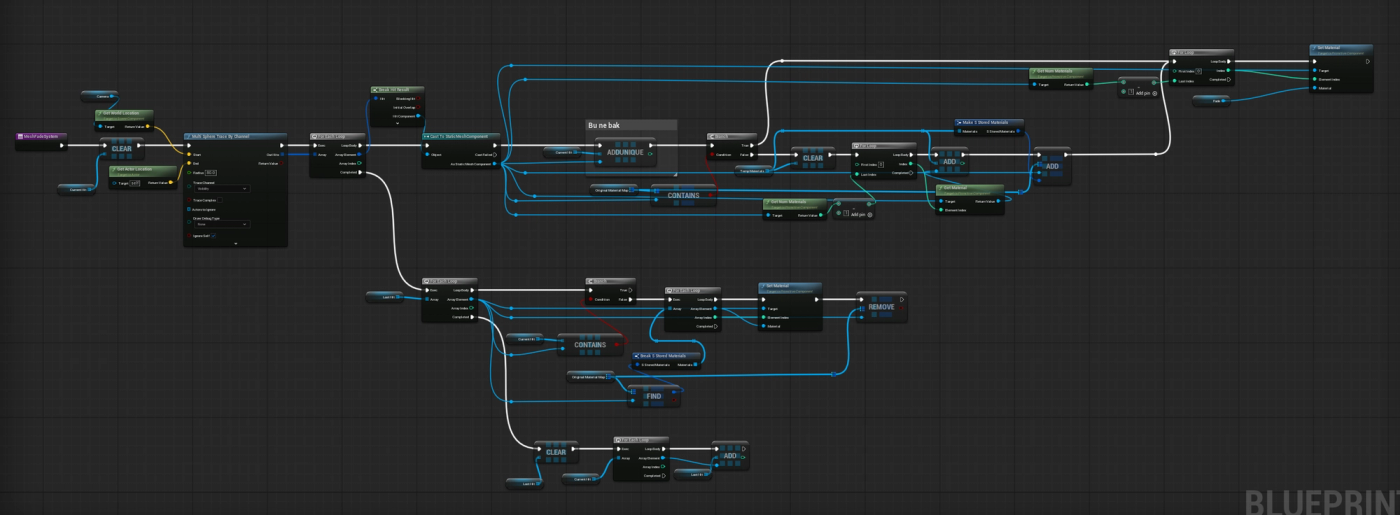1400x515 pixels.
Task: Select the 'Bu ne bak' comment header
Action: pyautogui.click(x=631, y=125)
